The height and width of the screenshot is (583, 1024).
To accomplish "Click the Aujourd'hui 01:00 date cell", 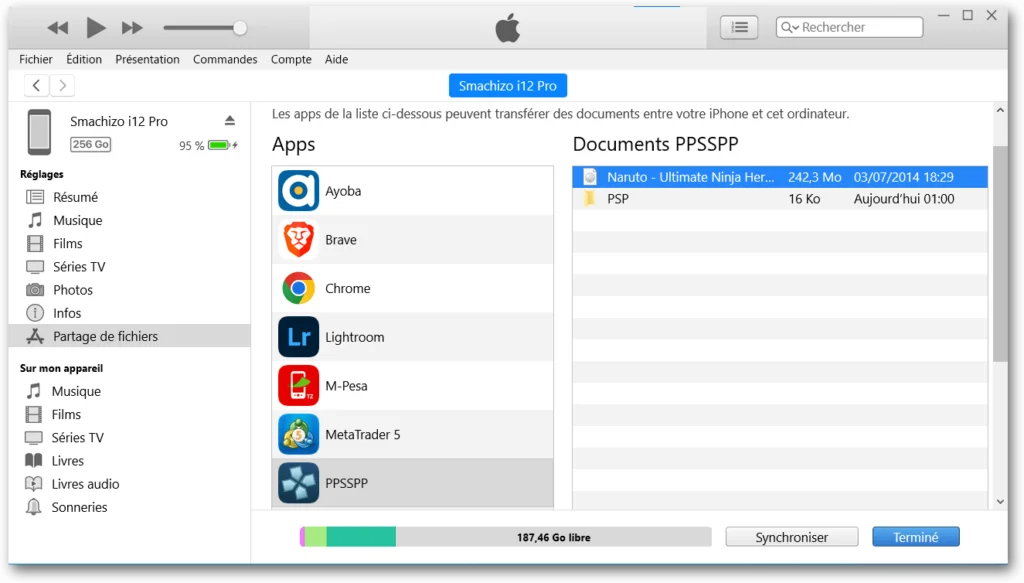I will (904, 199).
